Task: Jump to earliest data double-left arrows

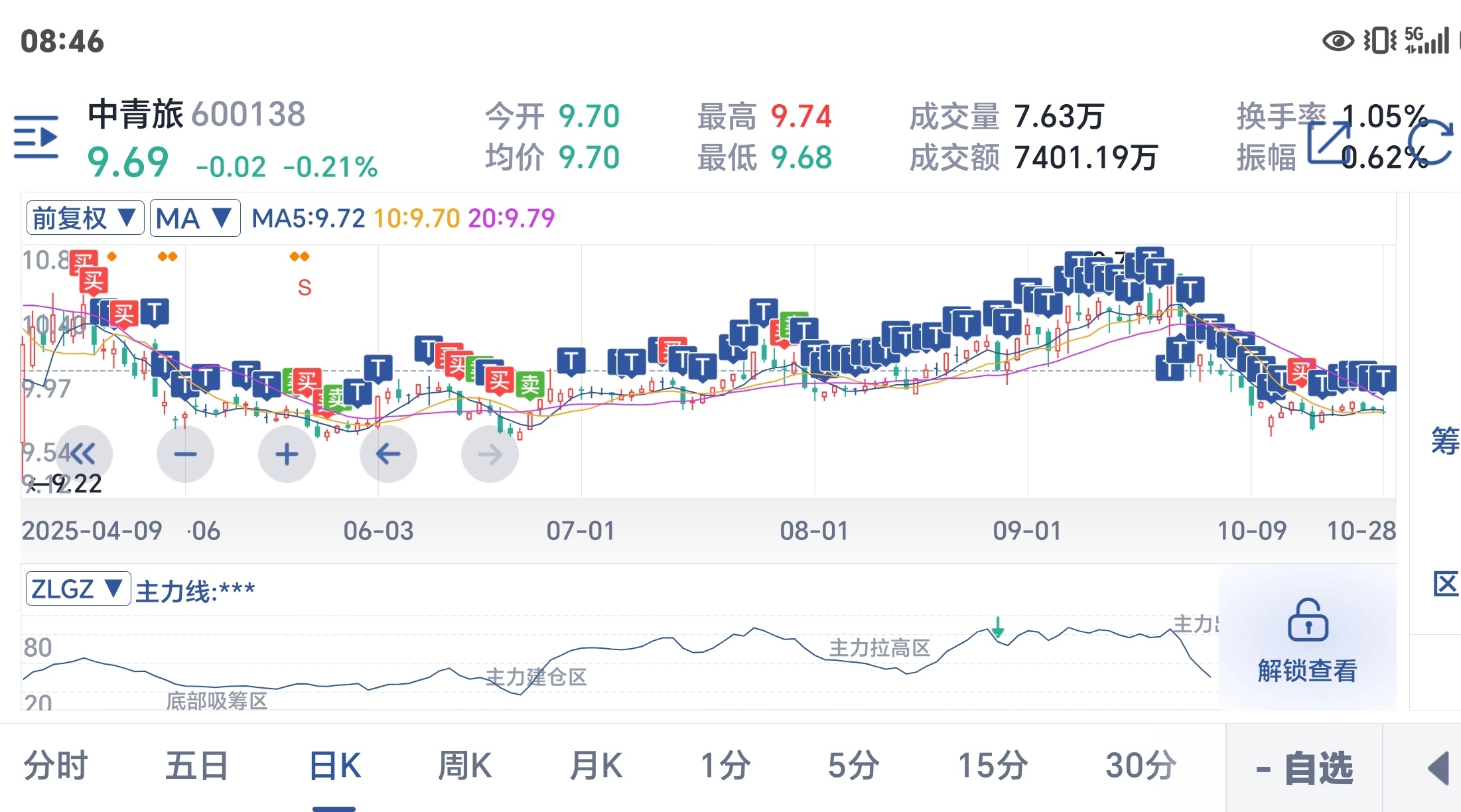Action: [84, 454]
